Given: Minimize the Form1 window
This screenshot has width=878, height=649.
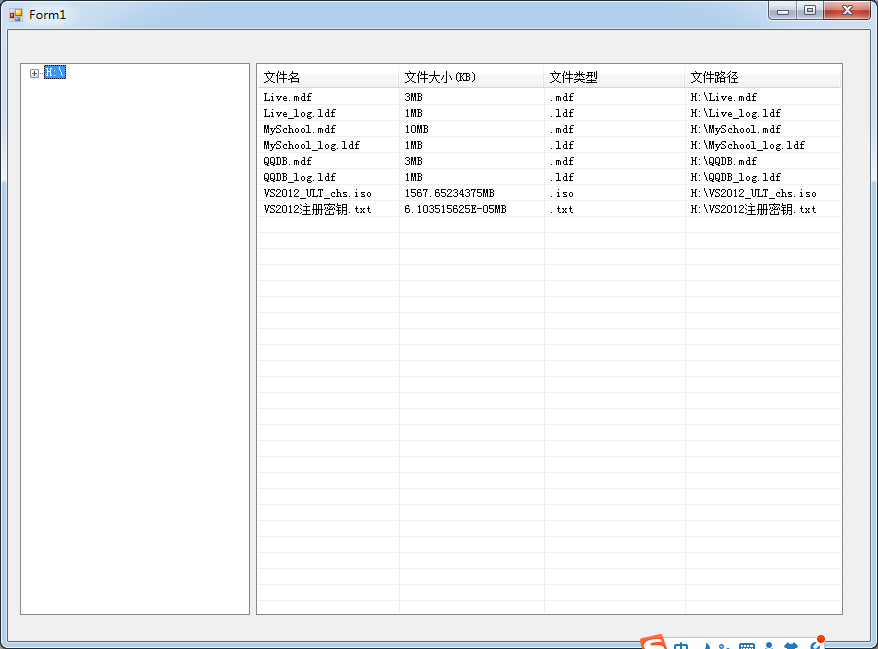Looking at the screenshot, I should [783, 11].
